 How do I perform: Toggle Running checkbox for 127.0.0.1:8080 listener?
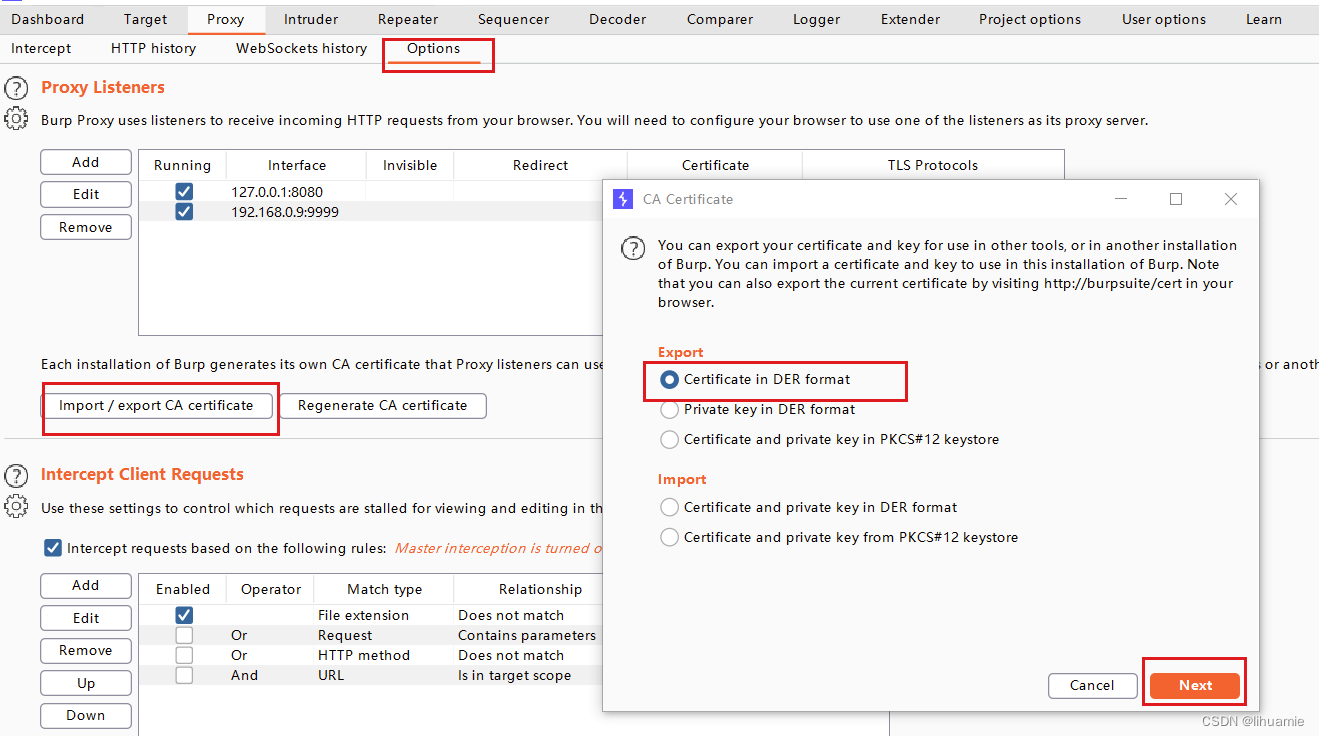184,191
